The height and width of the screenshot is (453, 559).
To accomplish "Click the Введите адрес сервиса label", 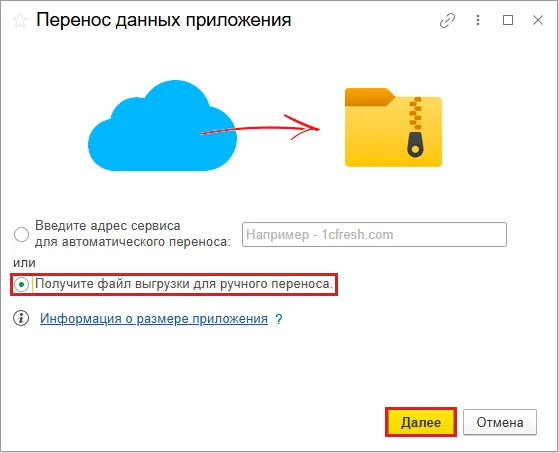I will pyautogui.click(x=133, y=234).
